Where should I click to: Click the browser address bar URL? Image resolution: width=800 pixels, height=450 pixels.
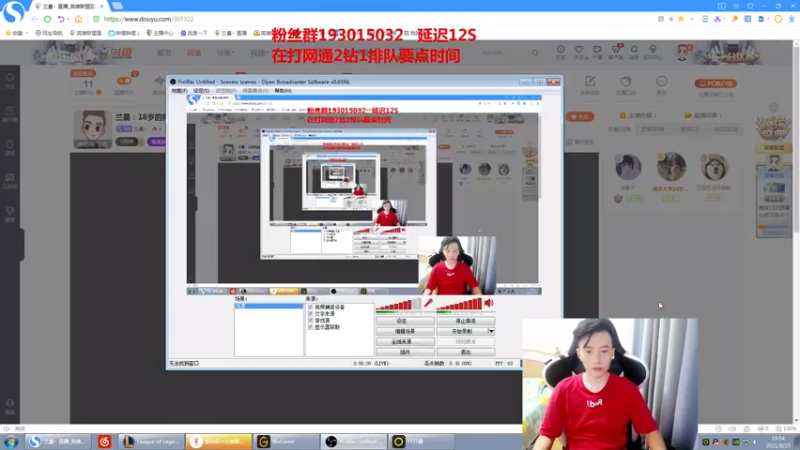point(148,19)
